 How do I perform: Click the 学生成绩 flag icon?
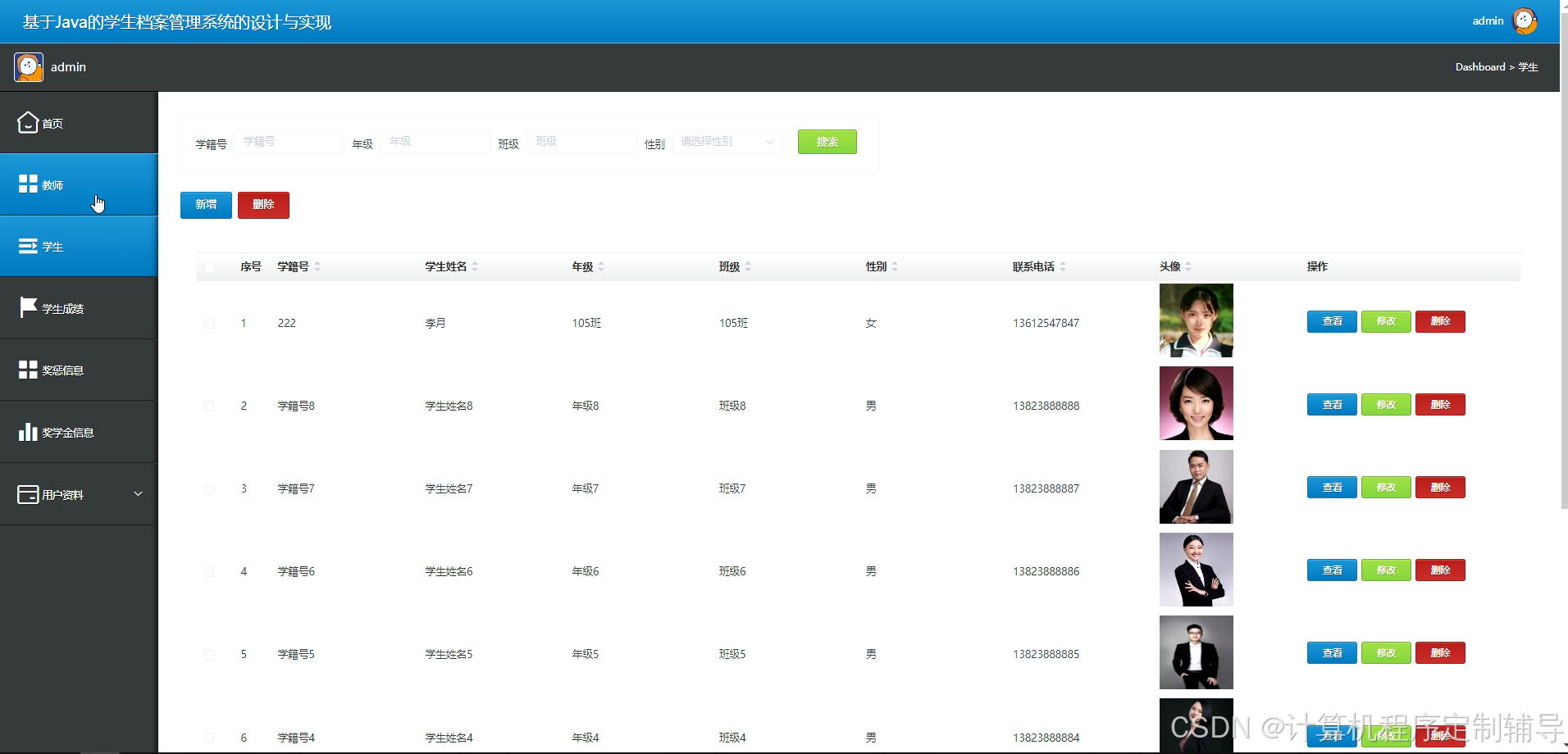28,307
